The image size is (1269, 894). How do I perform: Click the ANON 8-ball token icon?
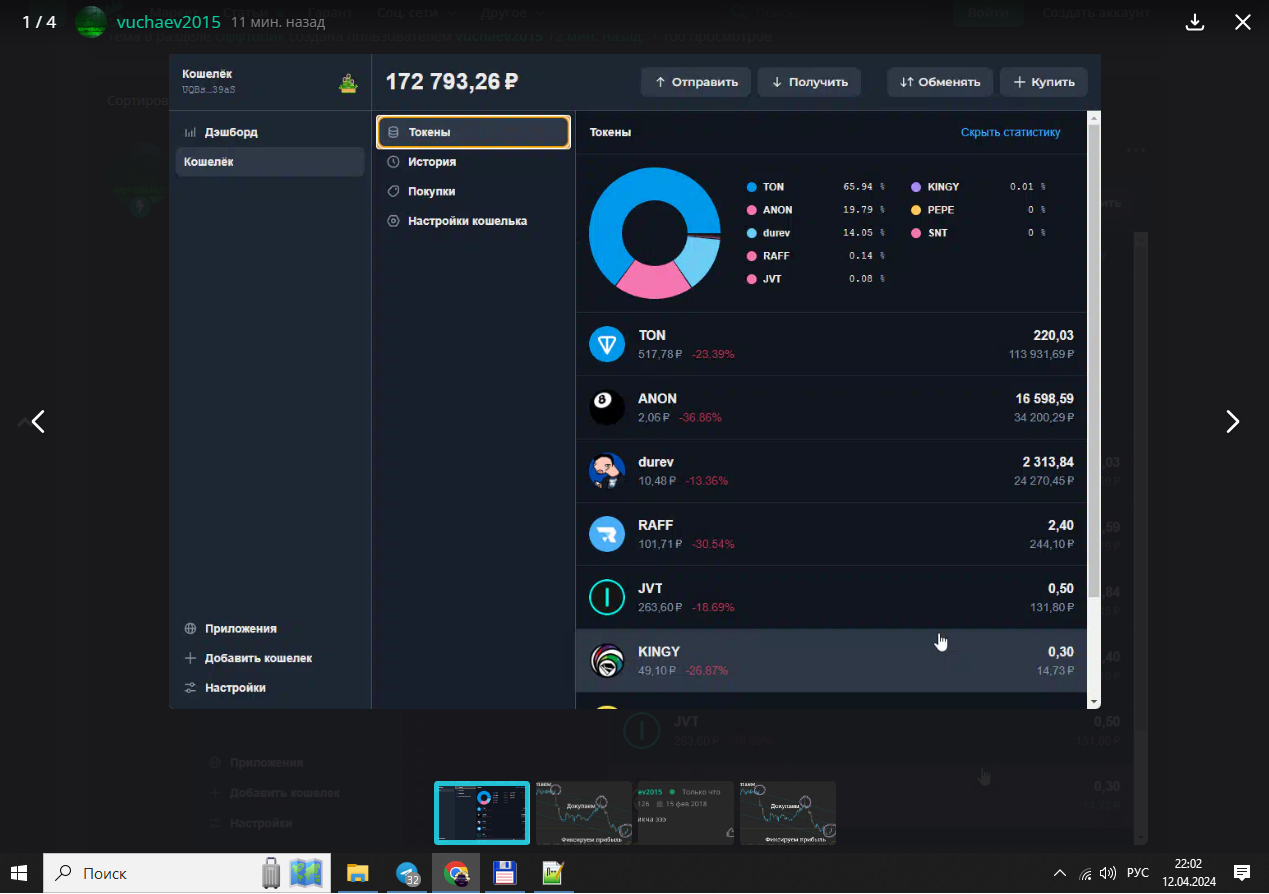pos(606,407)
